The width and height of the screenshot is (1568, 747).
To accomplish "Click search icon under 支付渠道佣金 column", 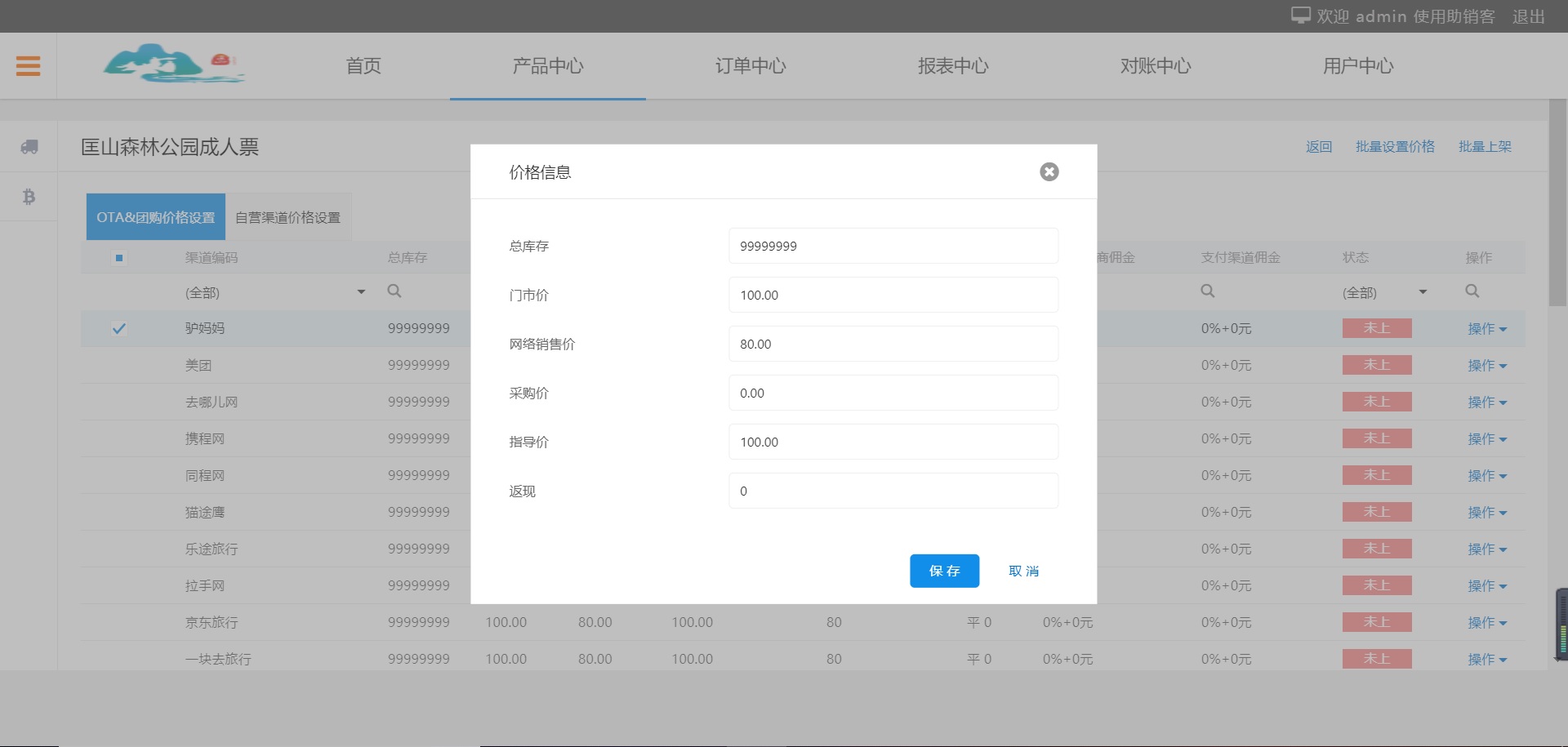I will 1208,291.
